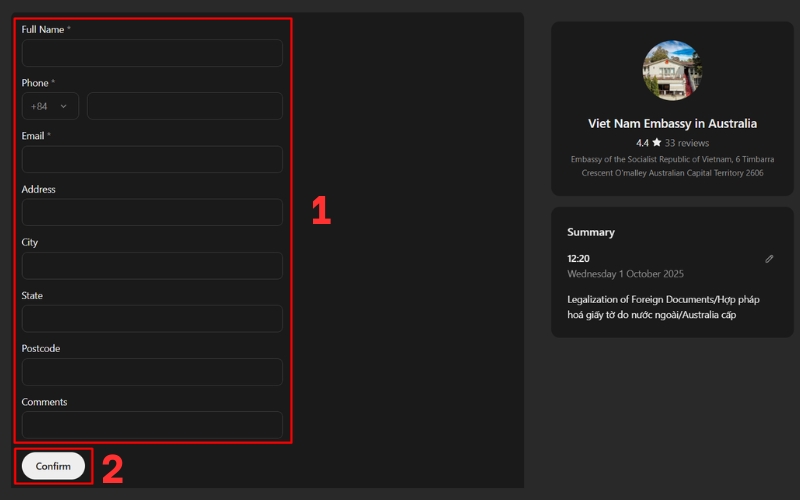The height and width of the screenshot is (500, 800).
Task: Focus the phone number text box
Action: 184,106
